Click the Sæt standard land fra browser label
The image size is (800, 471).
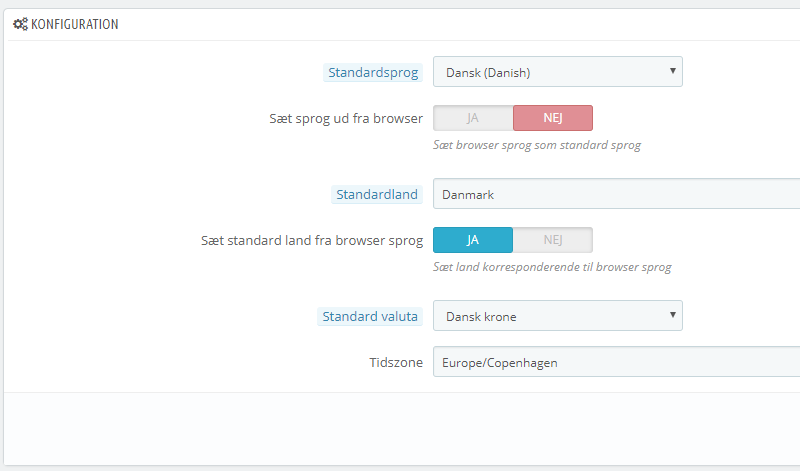[x=311, y=240]
